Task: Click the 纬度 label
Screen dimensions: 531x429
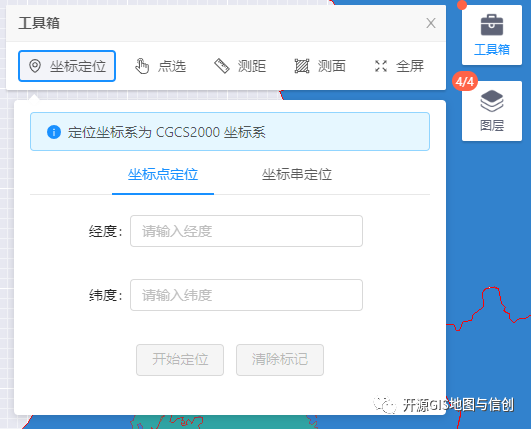Action: pos(105,295)
